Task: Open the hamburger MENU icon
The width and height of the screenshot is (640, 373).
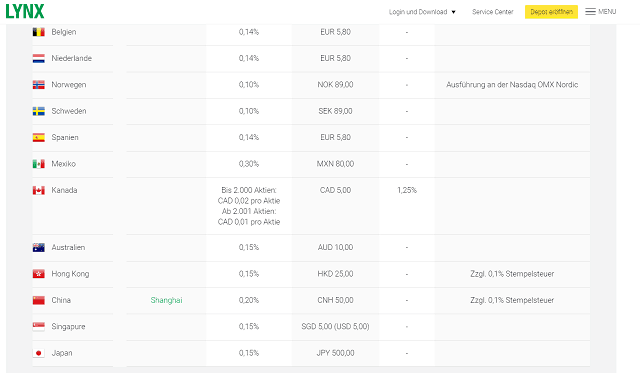Action: 590,11
